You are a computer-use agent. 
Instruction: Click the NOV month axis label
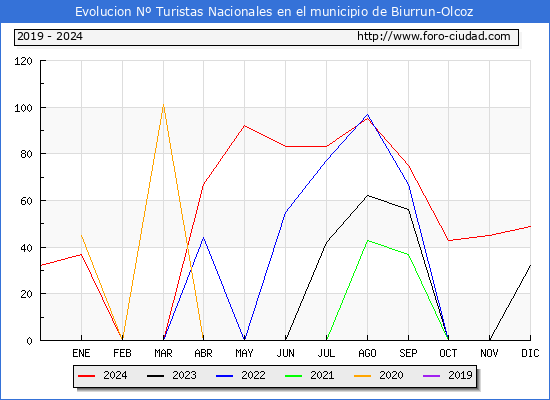(x=489, y=353)
